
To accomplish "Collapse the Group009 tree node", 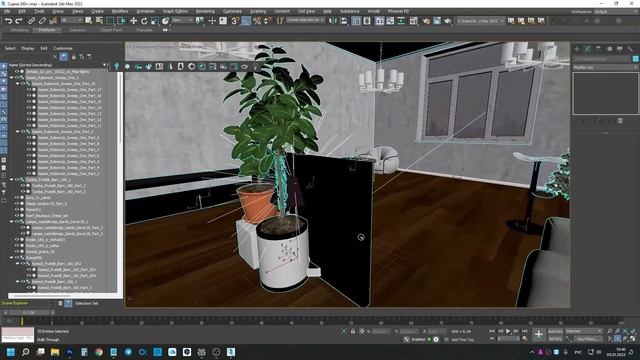I will click(x=11, y=258).
